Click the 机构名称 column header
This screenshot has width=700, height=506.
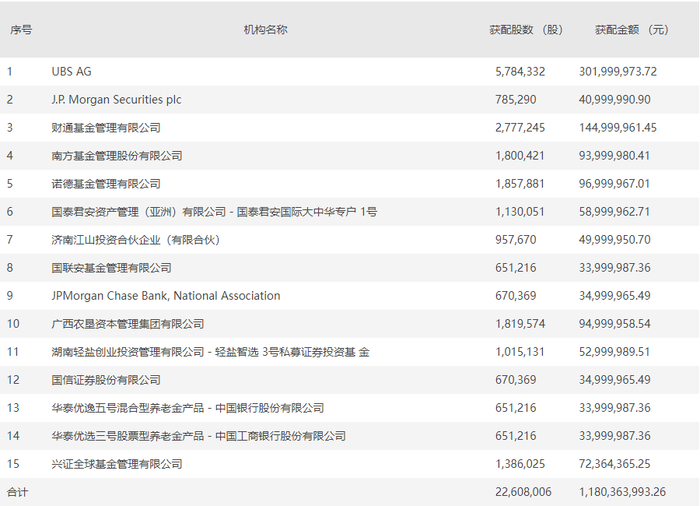coord(265,30)
